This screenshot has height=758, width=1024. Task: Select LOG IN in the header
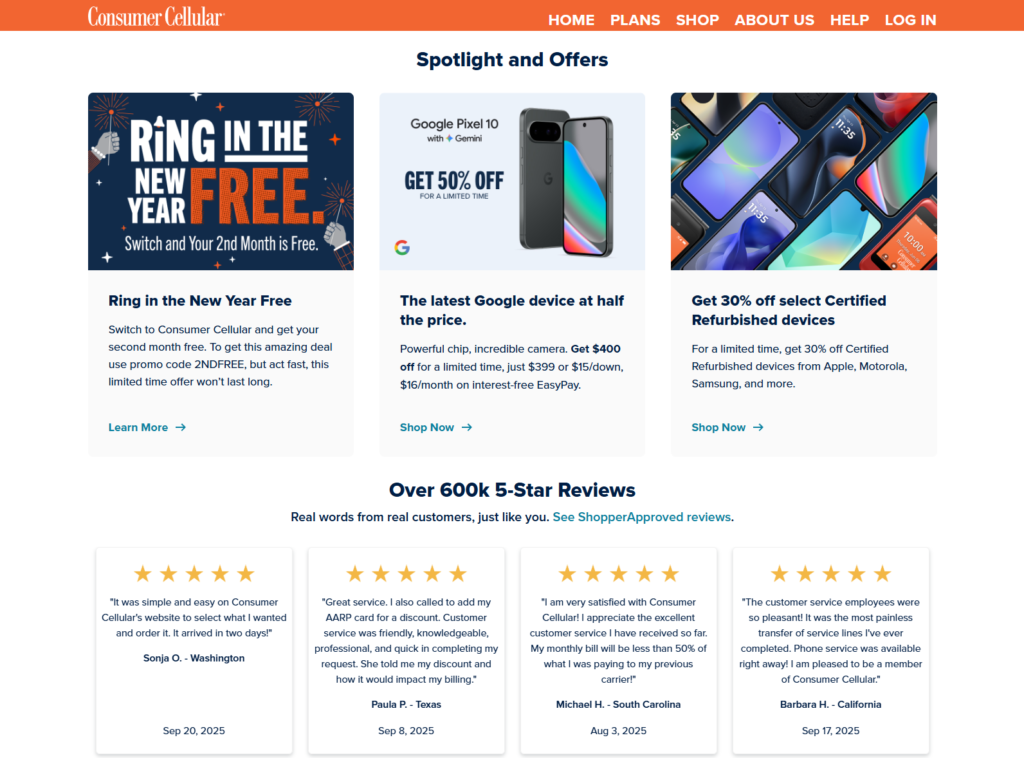910,20
